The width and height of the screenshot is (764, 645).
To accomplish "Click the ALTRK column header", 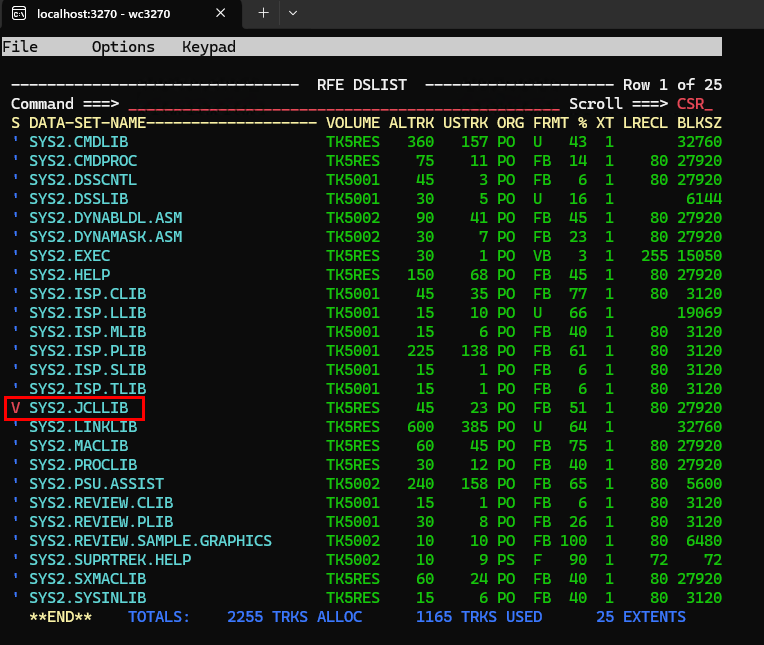I will coord(412,123).
